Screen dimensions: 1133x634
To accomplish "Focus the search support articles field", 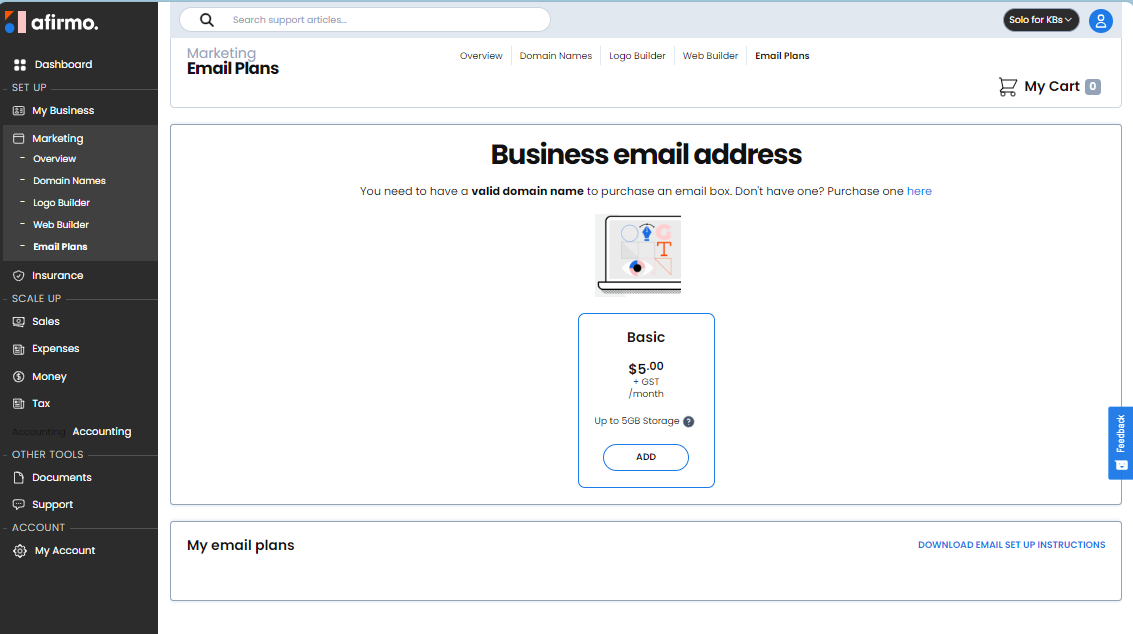I will (x=365, y=20).
